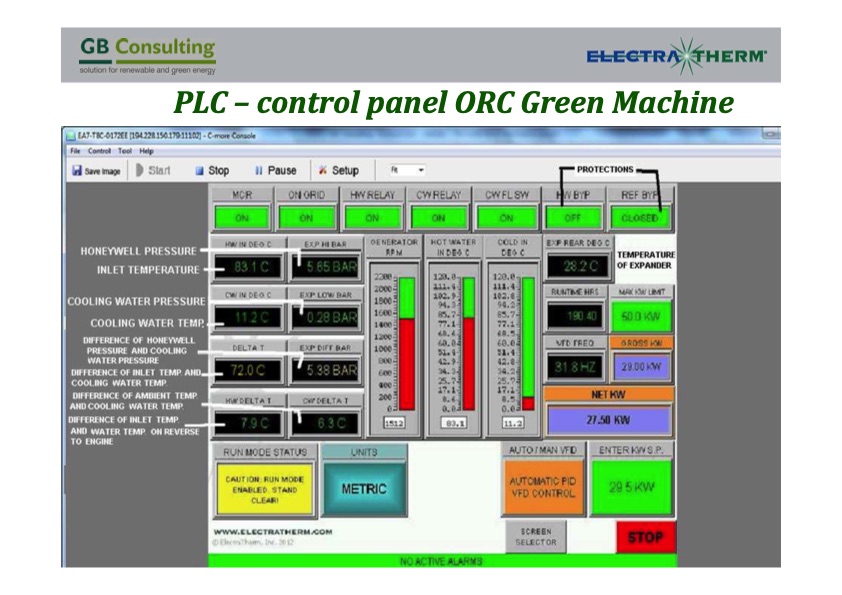Click the 190.40 RUNTIME HRS readout
The image size is (842, 595).
pos(576,316)
